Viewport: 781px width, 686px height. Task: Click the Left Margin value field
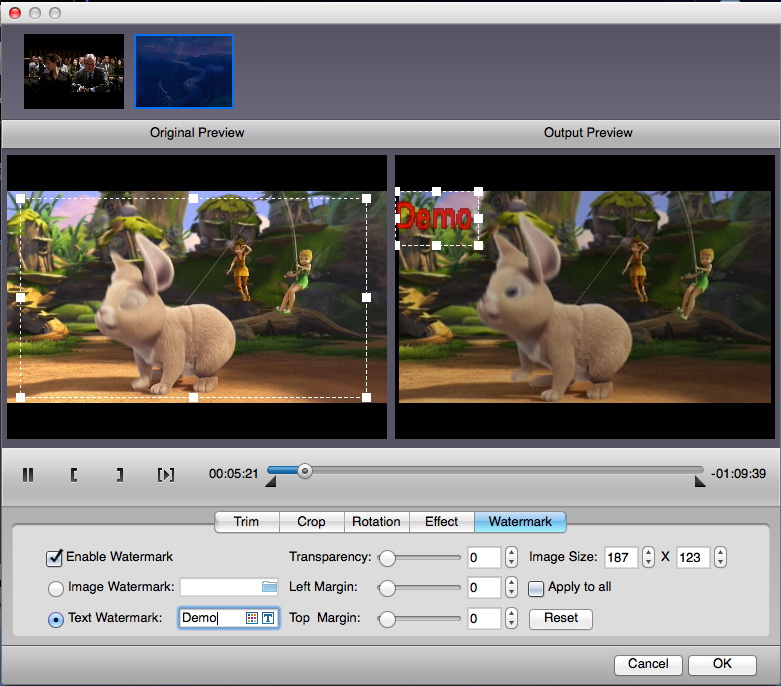click(x=484, y=588)
